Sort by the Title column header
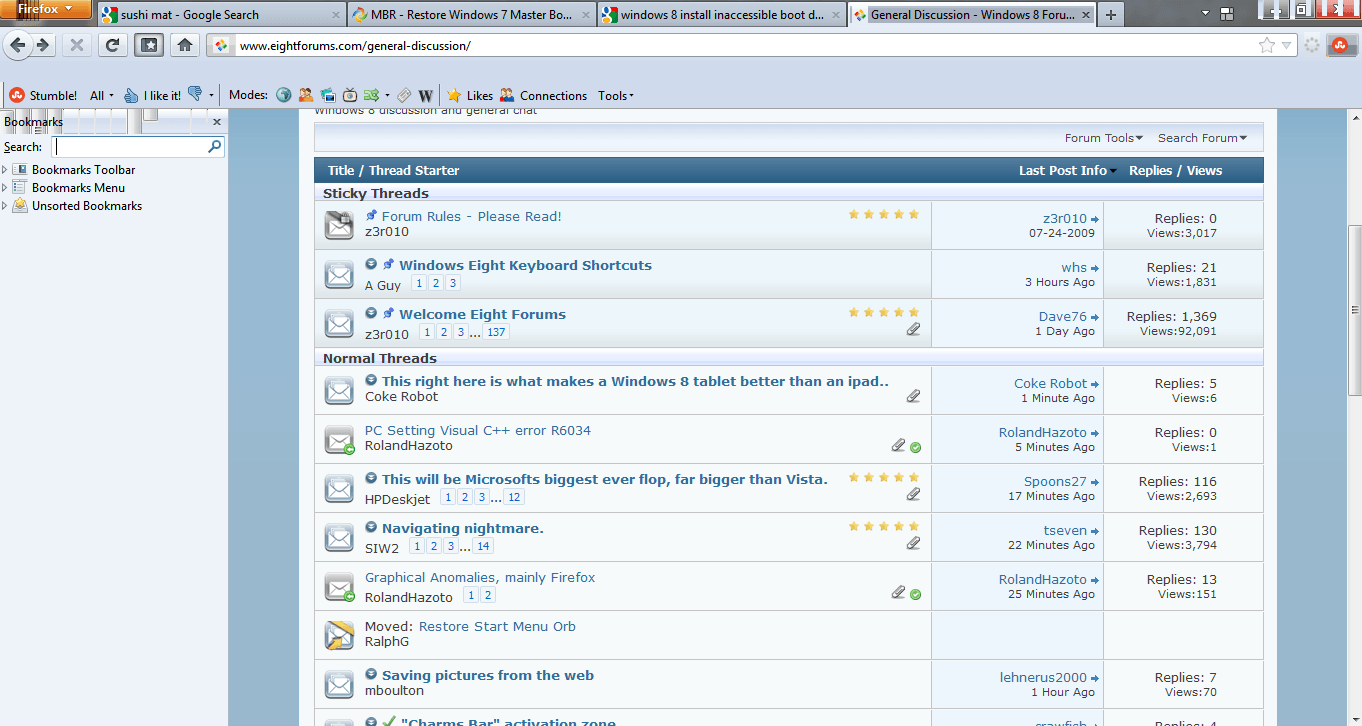The height and width of the screenshot is (726, 1362). tap(341, 170)
